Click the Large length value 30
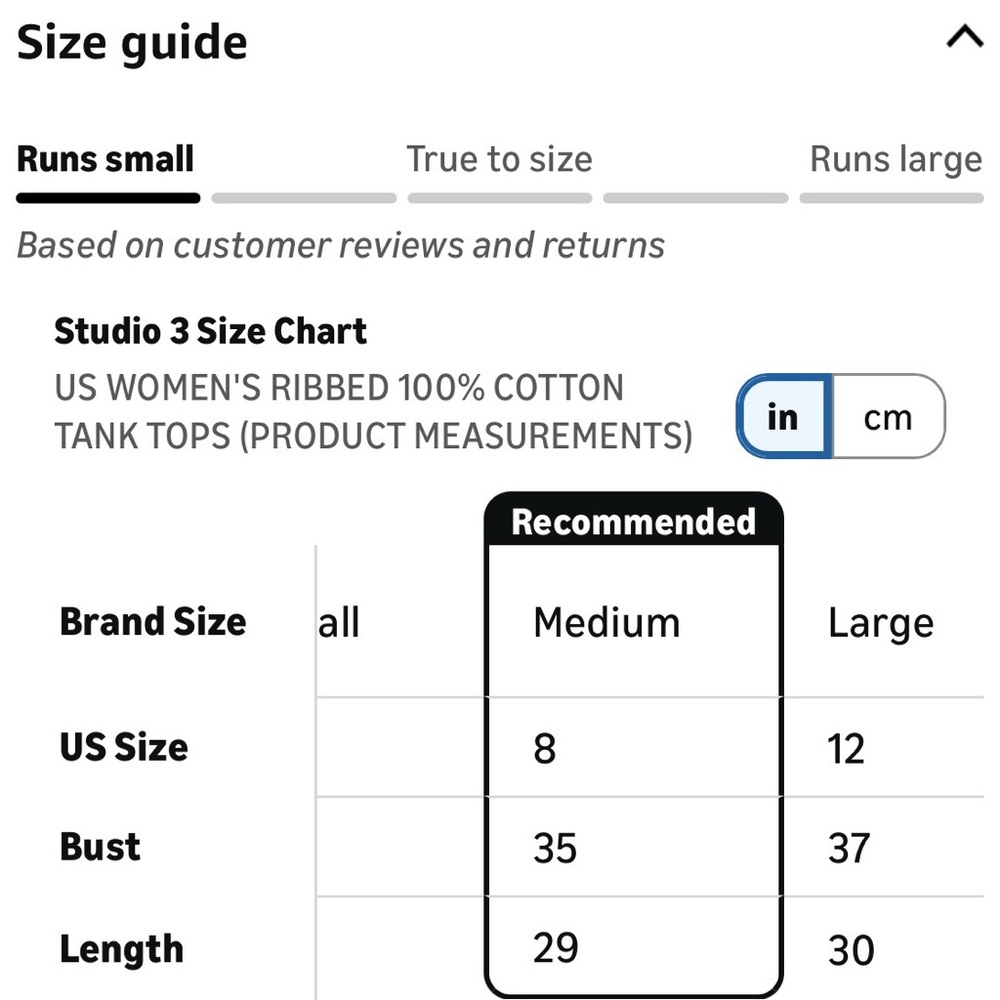The image size is (1000, 1000). (851, 949)
